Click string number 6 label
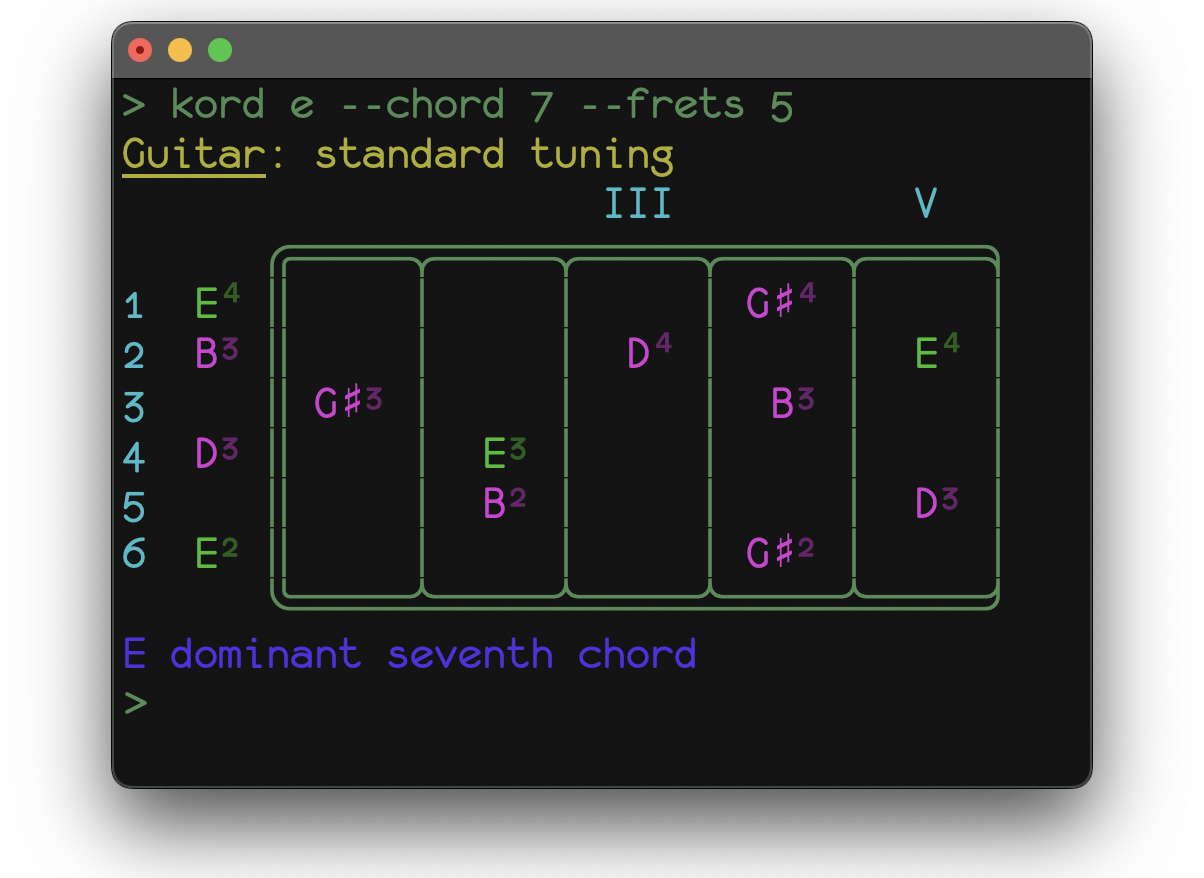Image resolution: width=1204 pixels, height=878 pixels. coord(134,554)
